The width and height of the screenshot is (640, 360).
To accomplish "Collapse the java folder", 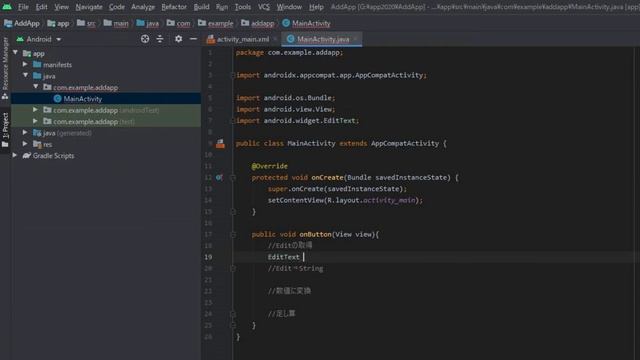I will pyautogui.click(x=26, y=76).
